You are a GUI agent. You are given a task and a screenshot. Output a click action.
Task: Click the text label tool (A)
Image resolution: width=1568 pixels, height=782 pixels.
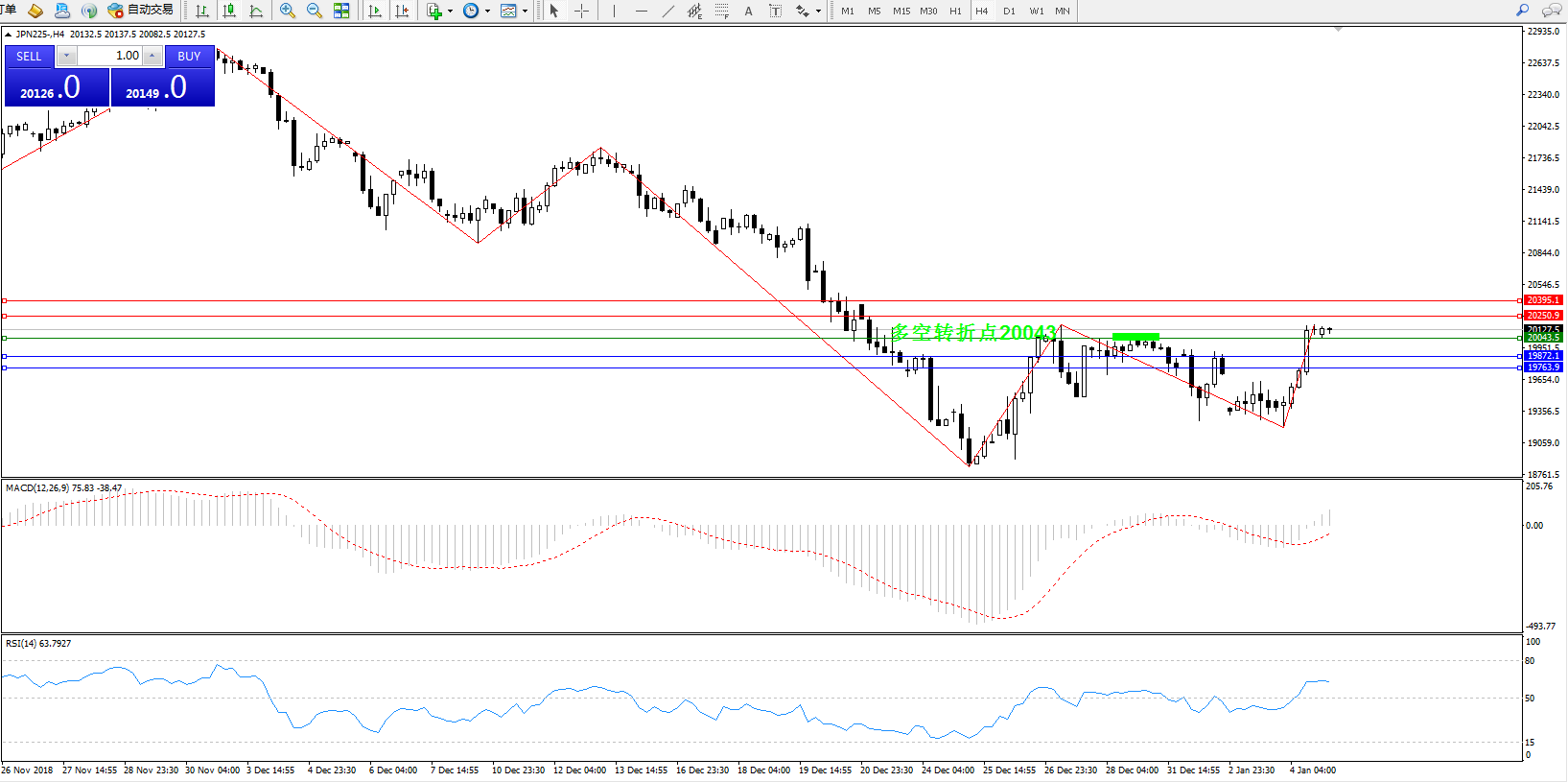click(x=748, y=11)
